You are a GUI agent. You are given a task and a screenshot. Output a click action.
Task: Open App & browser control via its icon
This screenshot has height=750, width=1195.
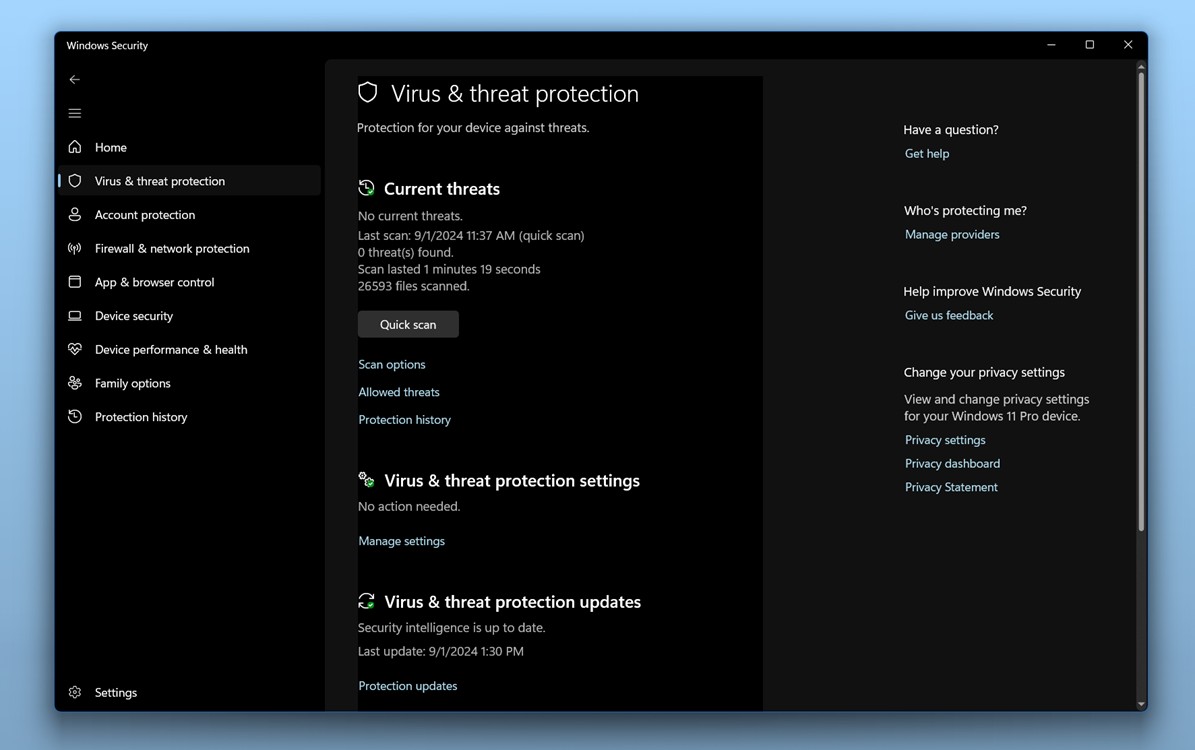(74, 282)
